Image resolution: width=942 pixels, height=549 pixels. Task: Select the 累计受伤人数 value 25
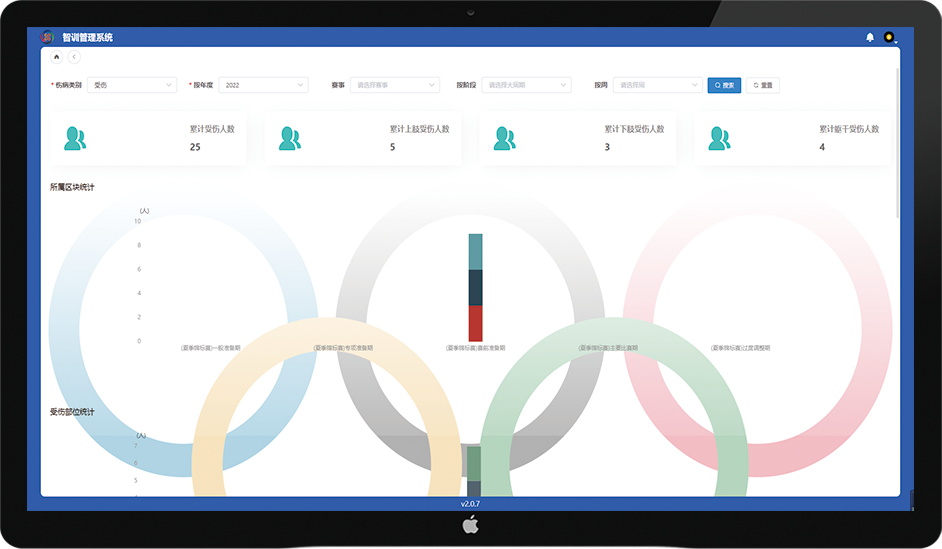coord(195,147)
